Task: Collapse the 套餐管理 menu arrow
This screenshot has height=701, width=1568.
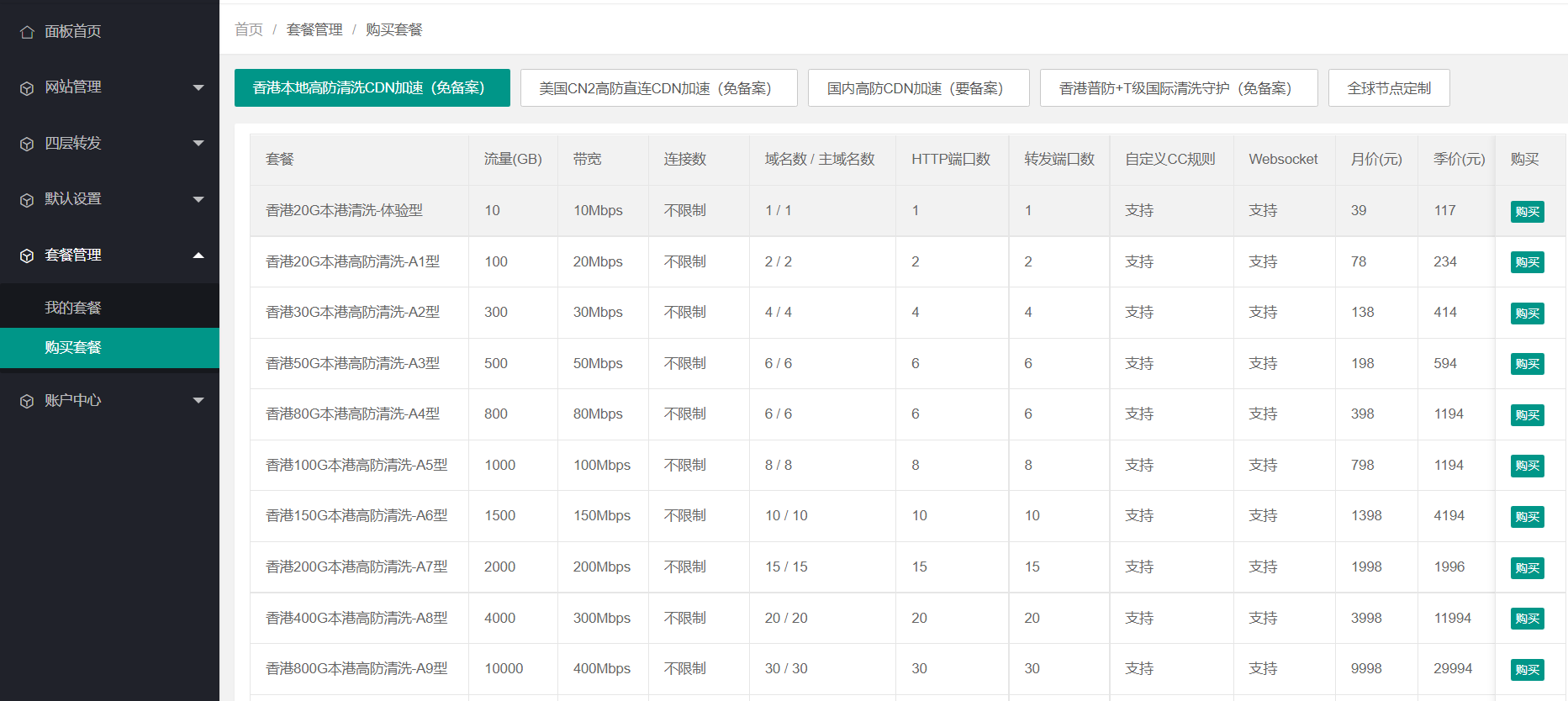Action: pos(198,255)
